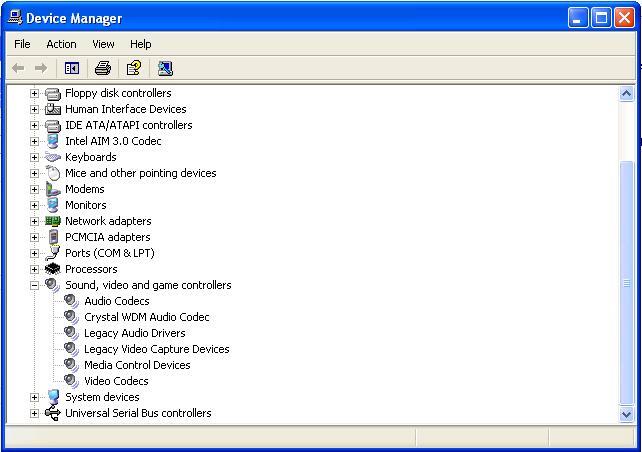Select Mice and other pointing devices label
642x452 pixels.
click(140, 173)
